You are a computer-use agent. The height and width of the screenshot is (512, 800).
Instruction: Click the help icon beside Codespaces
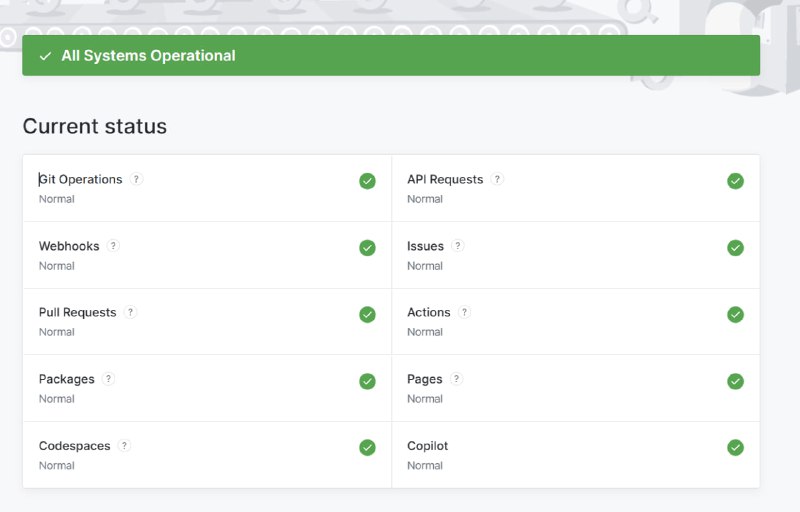124,446
